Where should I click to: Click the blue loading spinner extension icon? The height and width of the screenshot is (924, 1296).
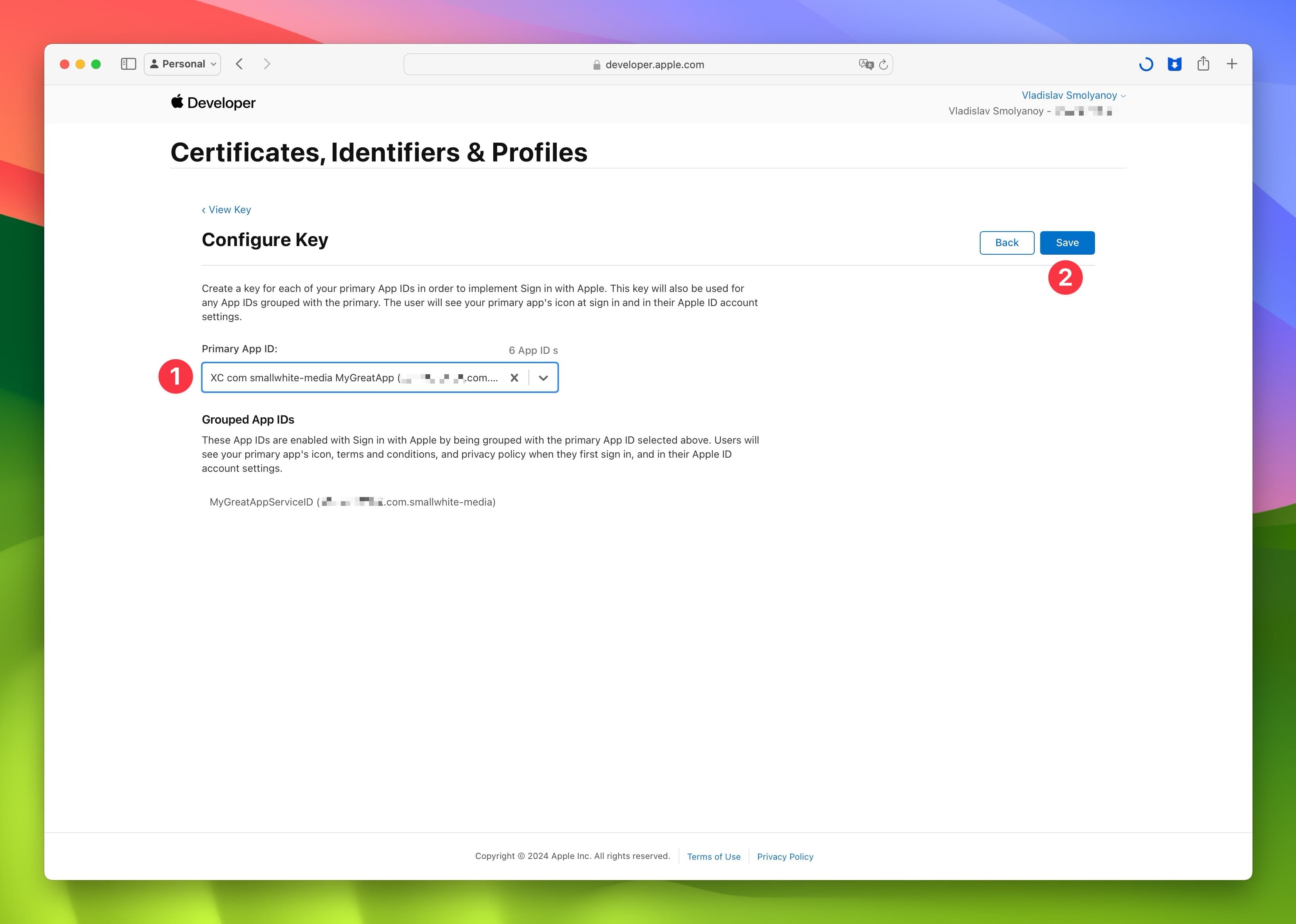(x=1146, y=64)
